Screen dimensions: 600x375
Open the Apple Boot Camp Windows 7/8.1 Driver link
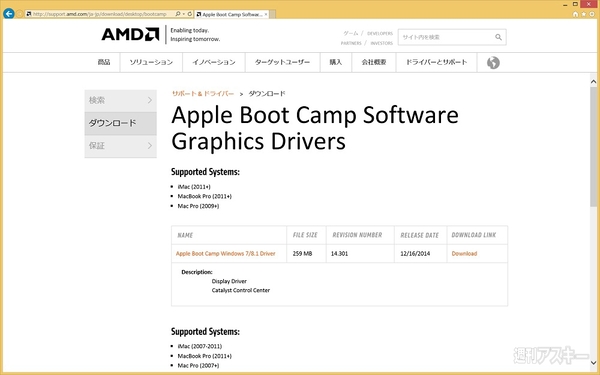[226, 253]
